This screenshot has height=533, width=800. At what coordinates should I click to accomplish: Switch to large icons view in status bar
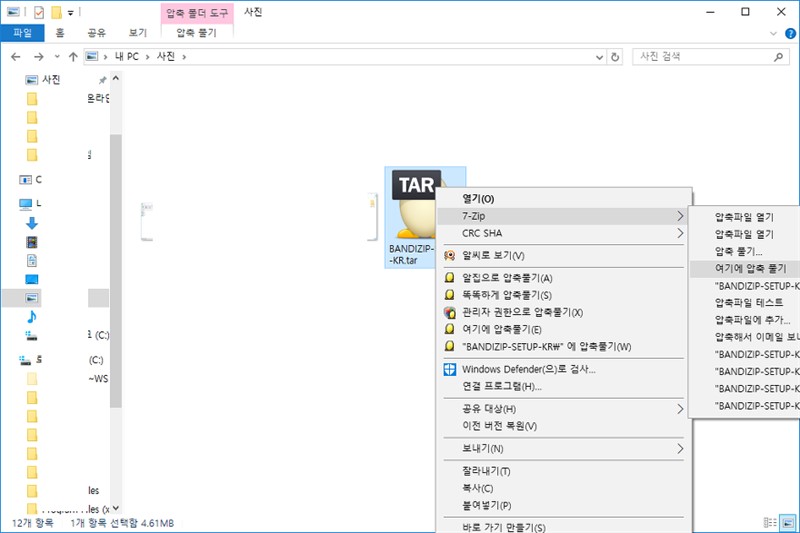tap(789, 523)
